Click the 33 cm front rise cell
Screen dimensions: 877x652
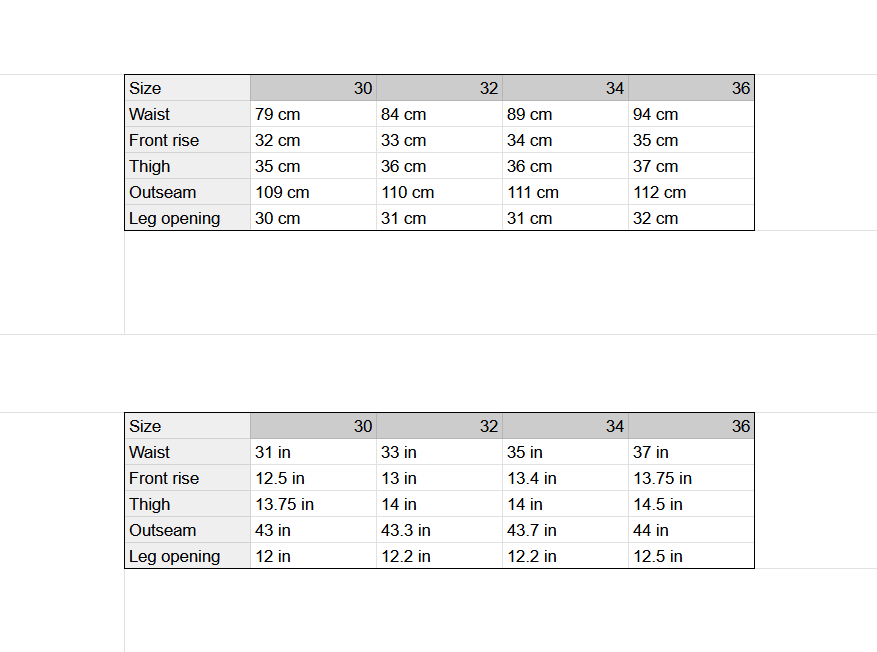pos(404,141)
